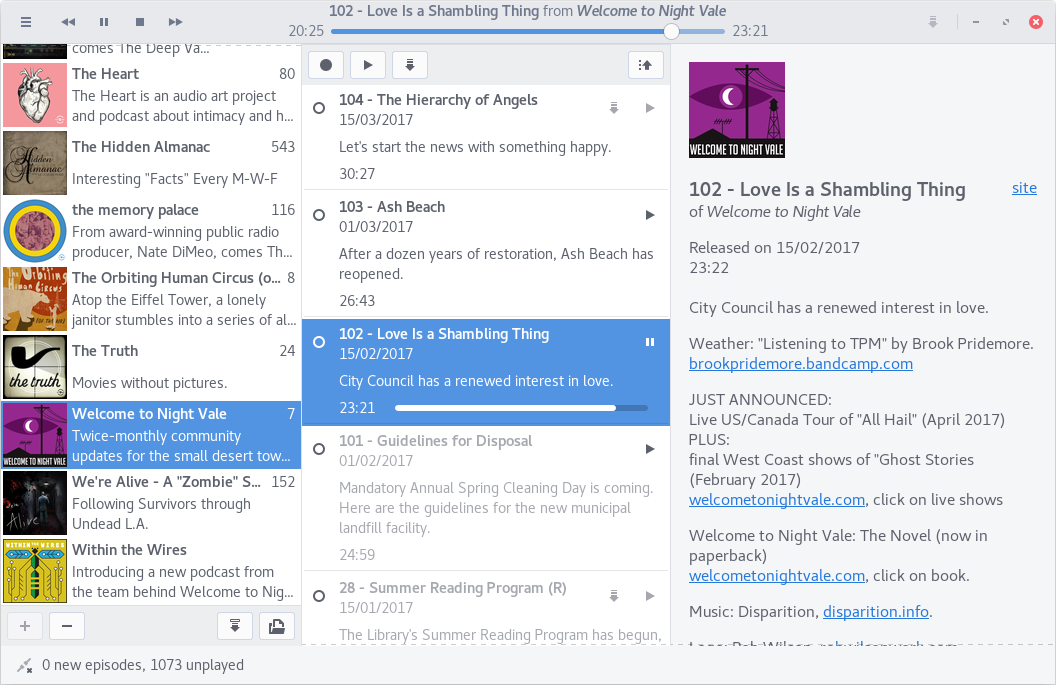Download episode 104 - The Hierarchy of Angels
Viewport: 1056px width, 685px height.
pyautogui.click(x=614, y=108)
